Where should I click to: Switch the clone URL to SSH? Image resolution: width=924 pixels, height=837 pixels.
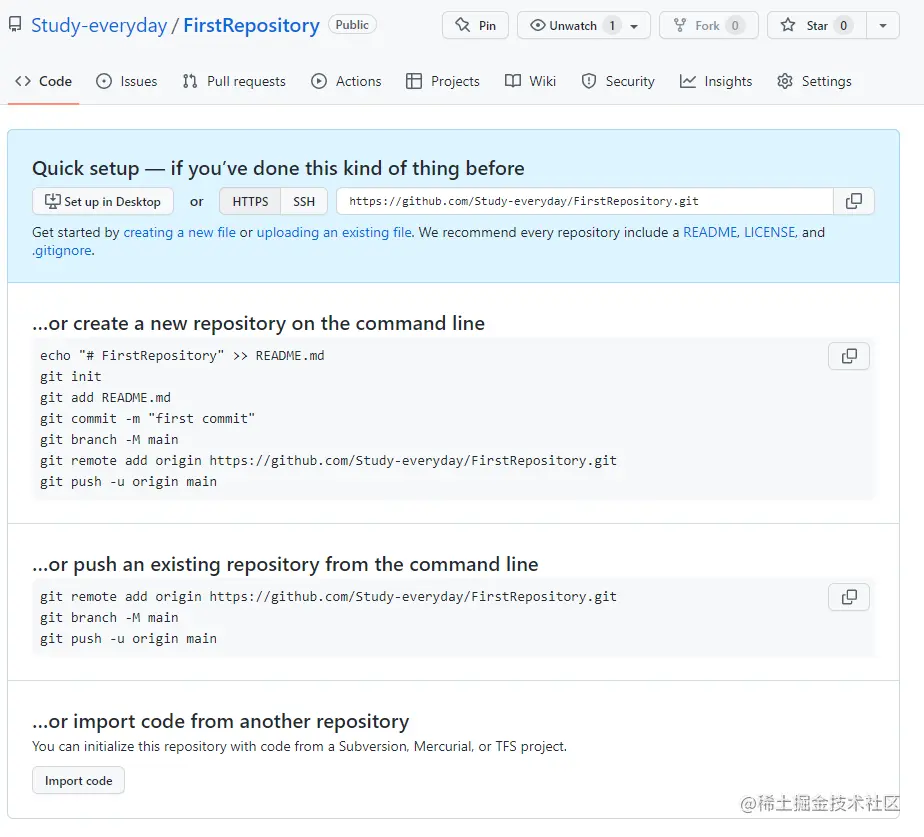(304, 201)
